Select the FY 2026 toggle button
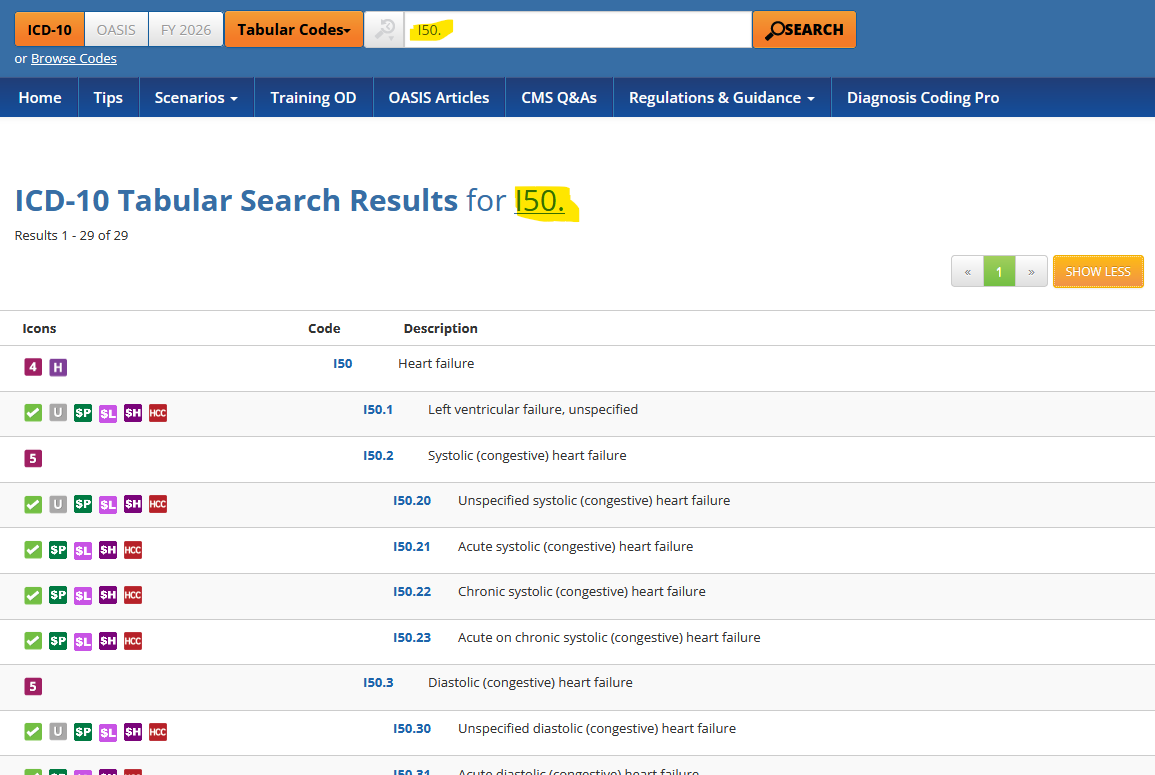1155x775 pixels. click(186, 30)
